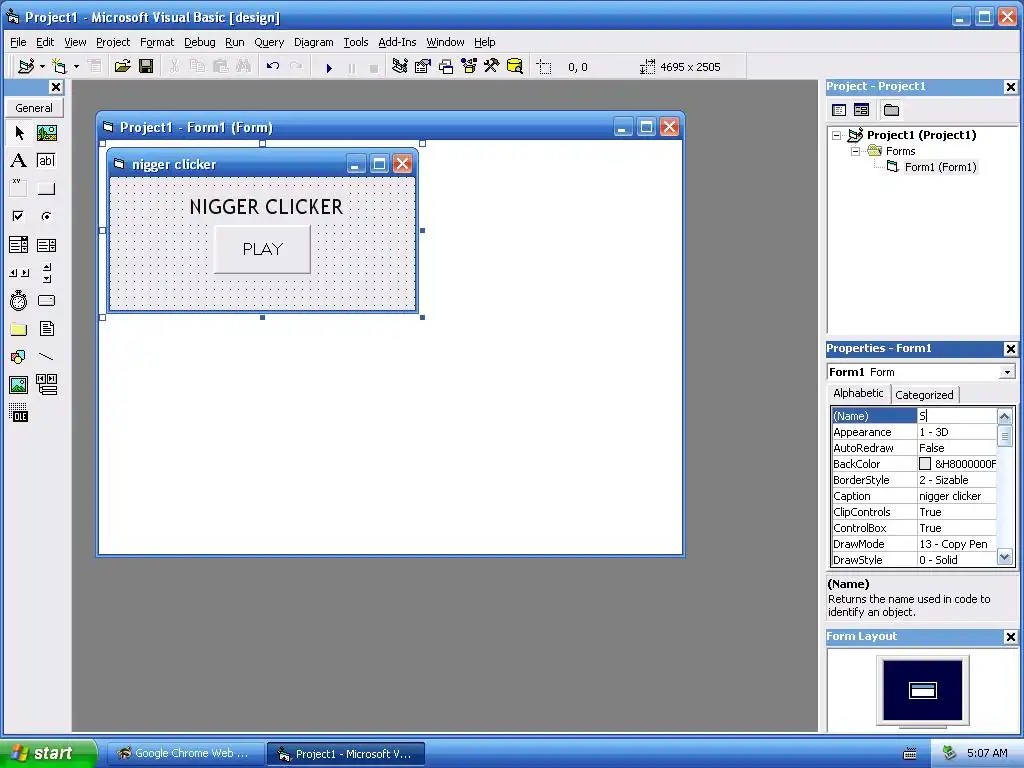The image size is (1024, 768).
Task: Select the DirListBox control tool
Action: click(19, 328)
